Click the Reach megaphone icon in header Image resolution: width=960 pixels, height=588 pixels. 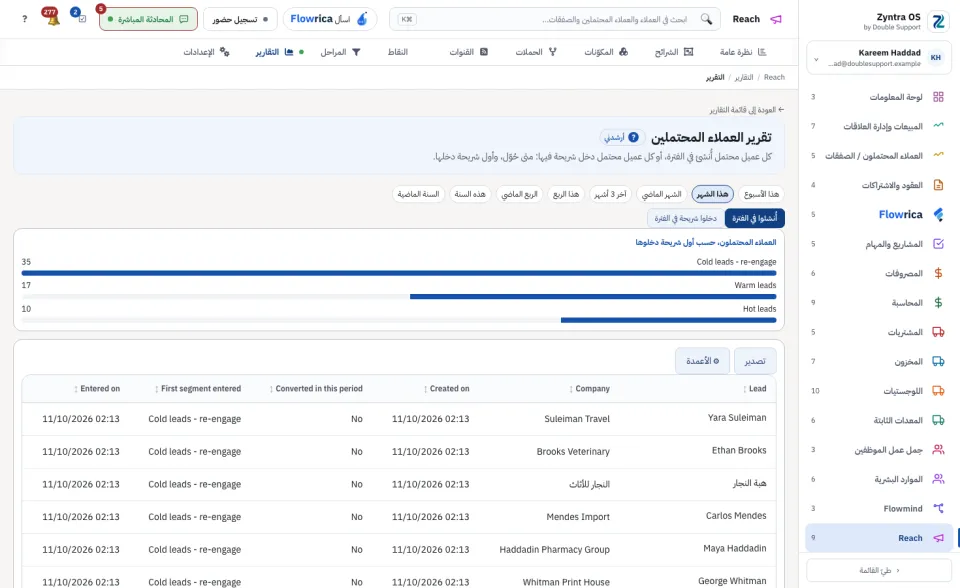776,19
